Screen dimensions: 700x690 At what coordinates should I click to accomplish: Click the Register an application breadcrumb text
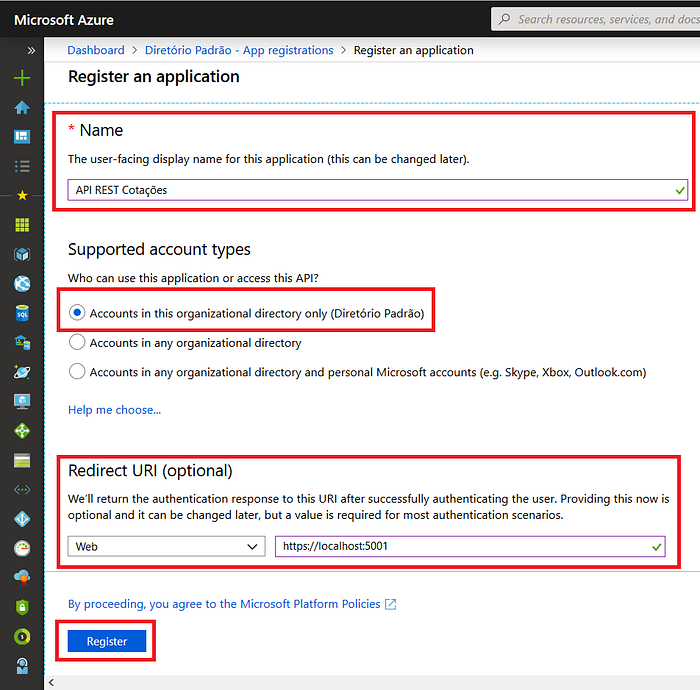click(413, 50)
